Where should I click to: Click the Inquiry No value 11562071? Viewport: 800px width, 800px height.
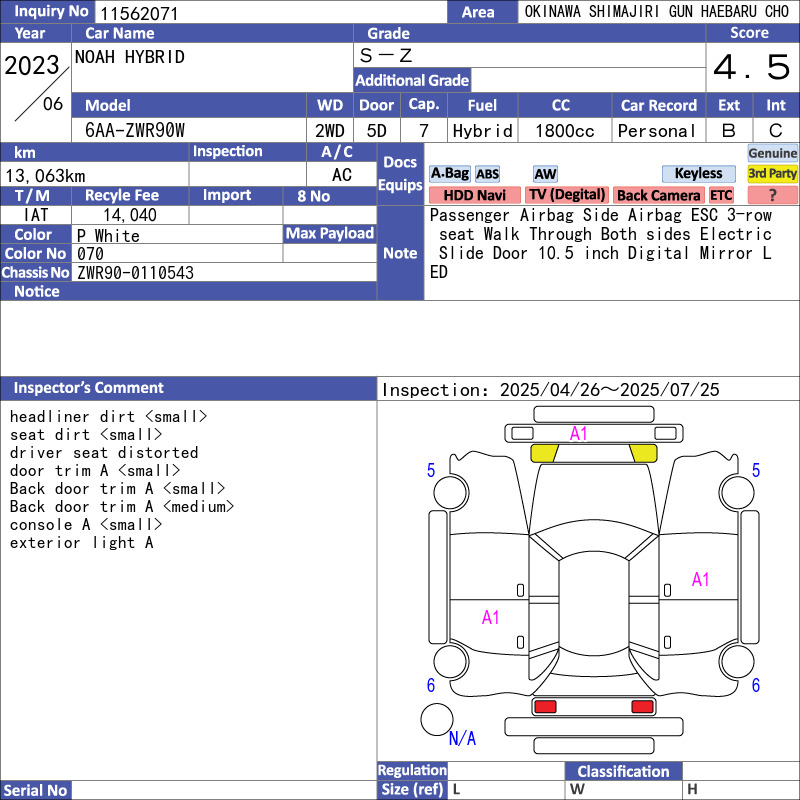[x=137, y=13]
